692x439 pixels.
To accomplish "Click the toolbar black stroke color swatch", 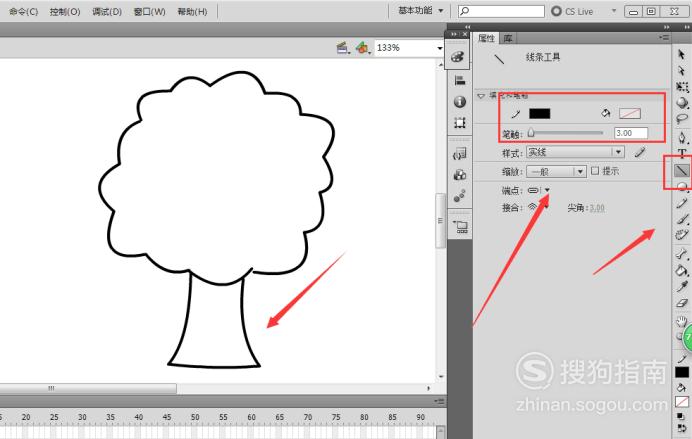I will pyautogui.click(x=681, y=372).
